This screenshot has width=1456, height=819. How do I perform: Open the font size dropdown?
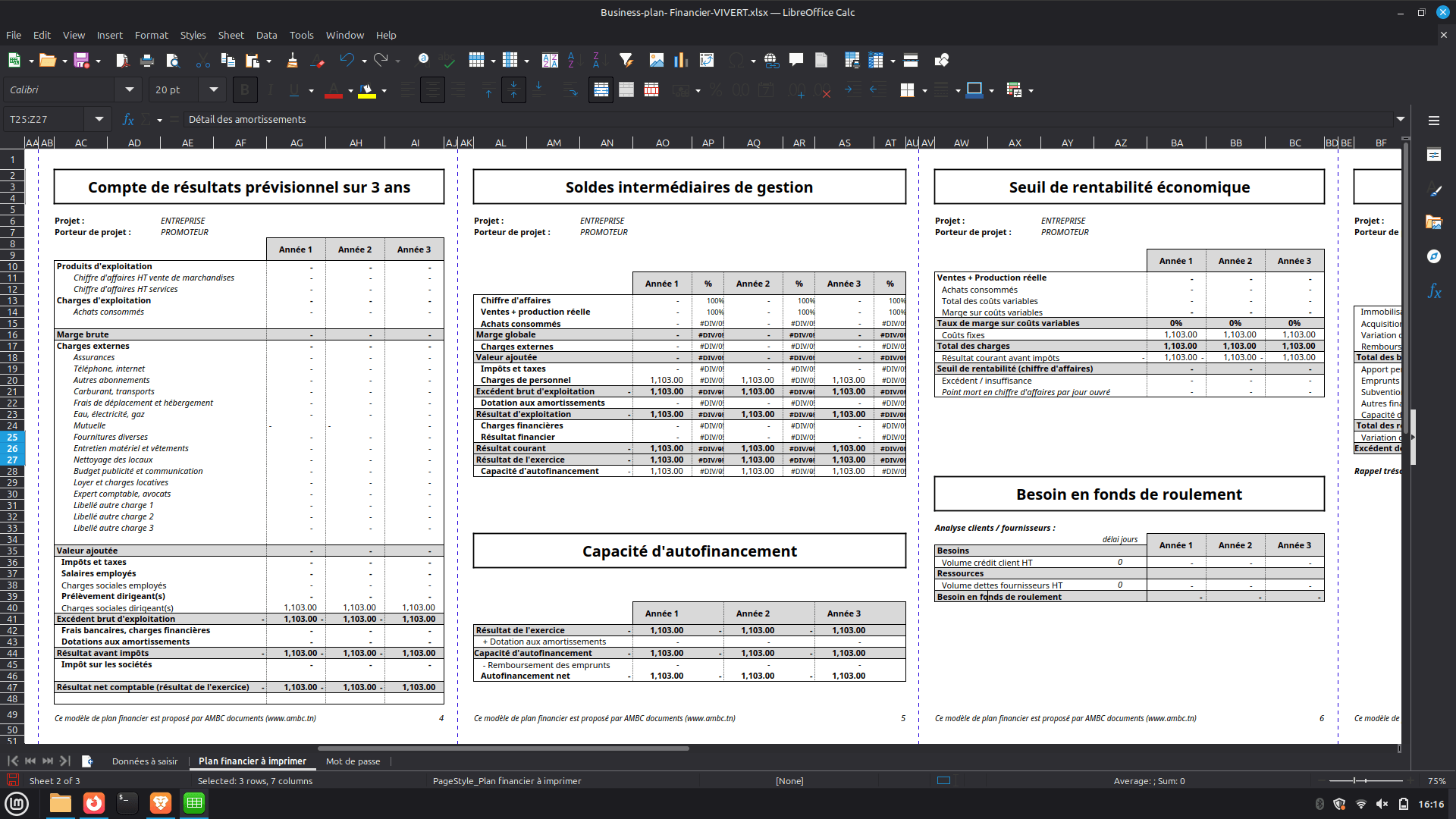214,90
